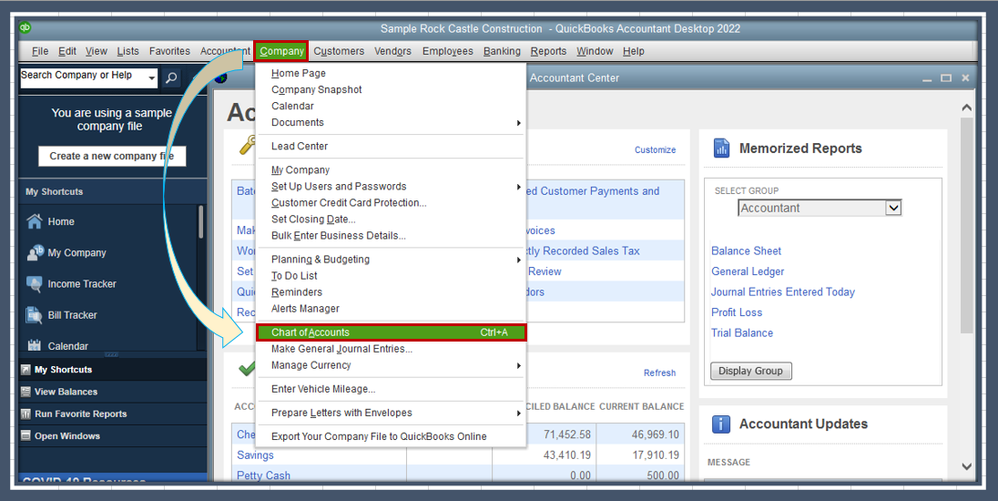The height and width of the screenshot is (501, 998).
Task: Open the Customers menu
Action: pos(339,51)
